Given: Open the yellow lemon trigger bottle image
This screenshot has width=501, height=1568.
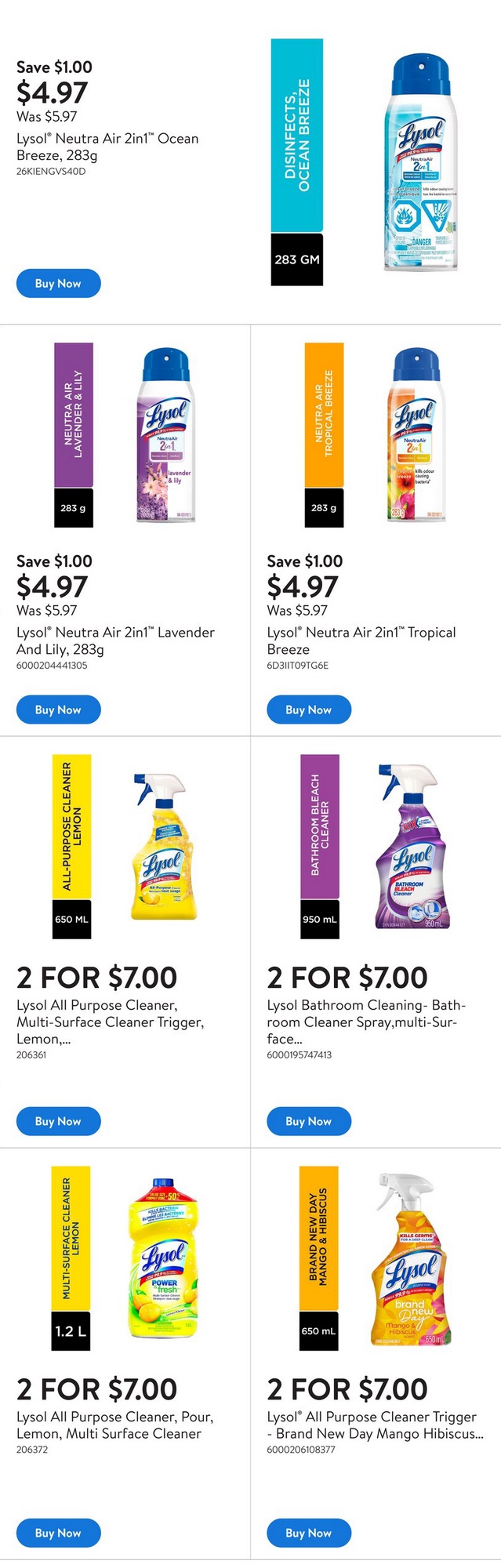Looking at the screenshot, I should click(x=163, y=846).
